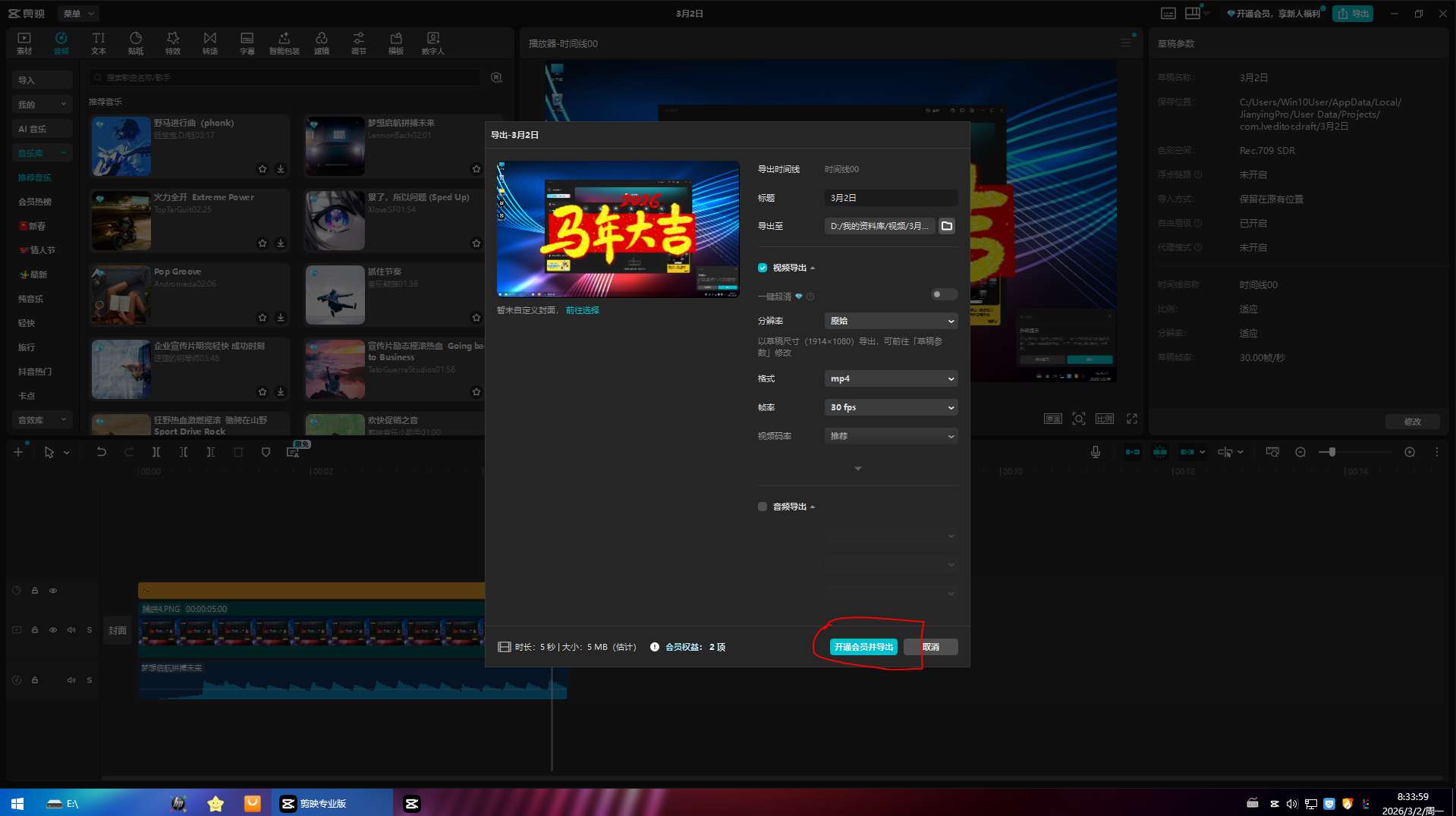
Task: Select 会员热榜 in the music sidebar
Action: (35, 202)
